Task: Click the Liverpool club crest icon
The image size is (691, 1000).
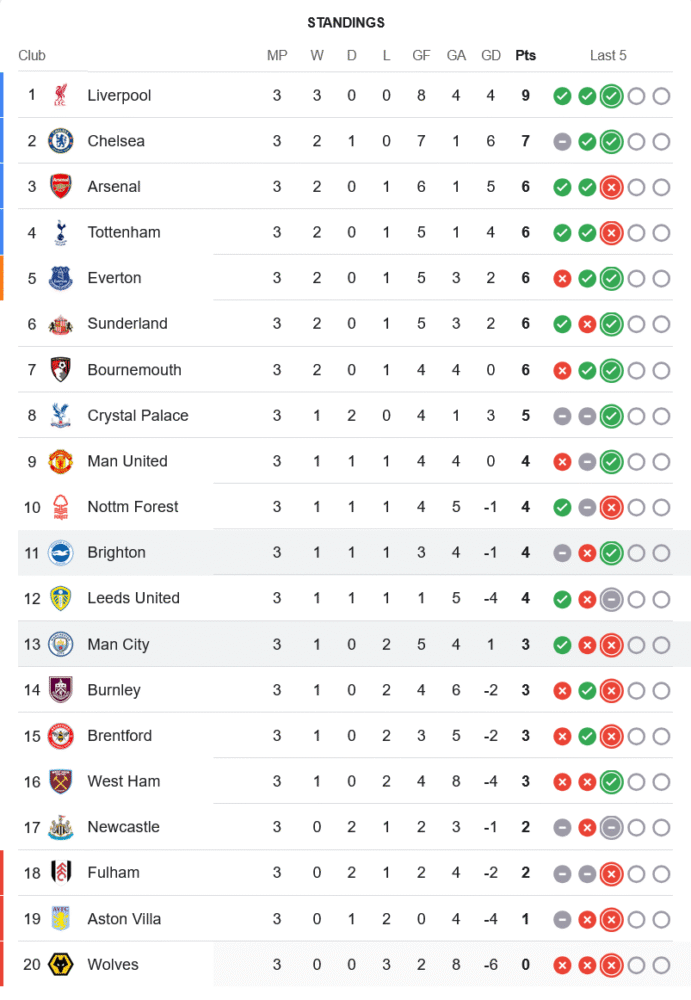Action: (61, 95)
